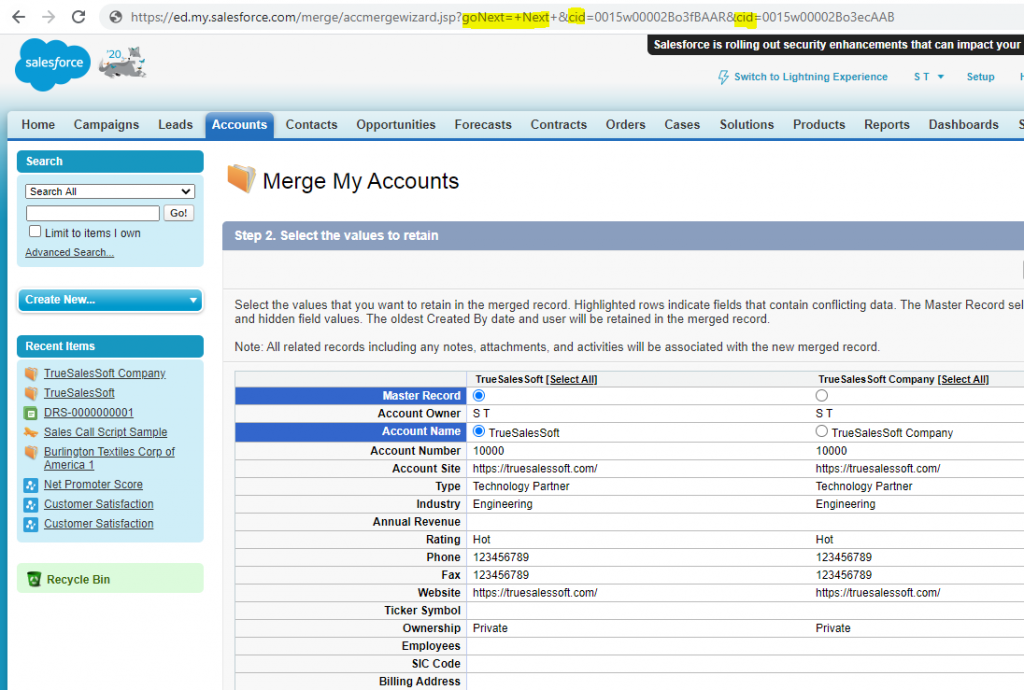
Task: Click Switch to Lightning Experience link
Action: [810, 77]
